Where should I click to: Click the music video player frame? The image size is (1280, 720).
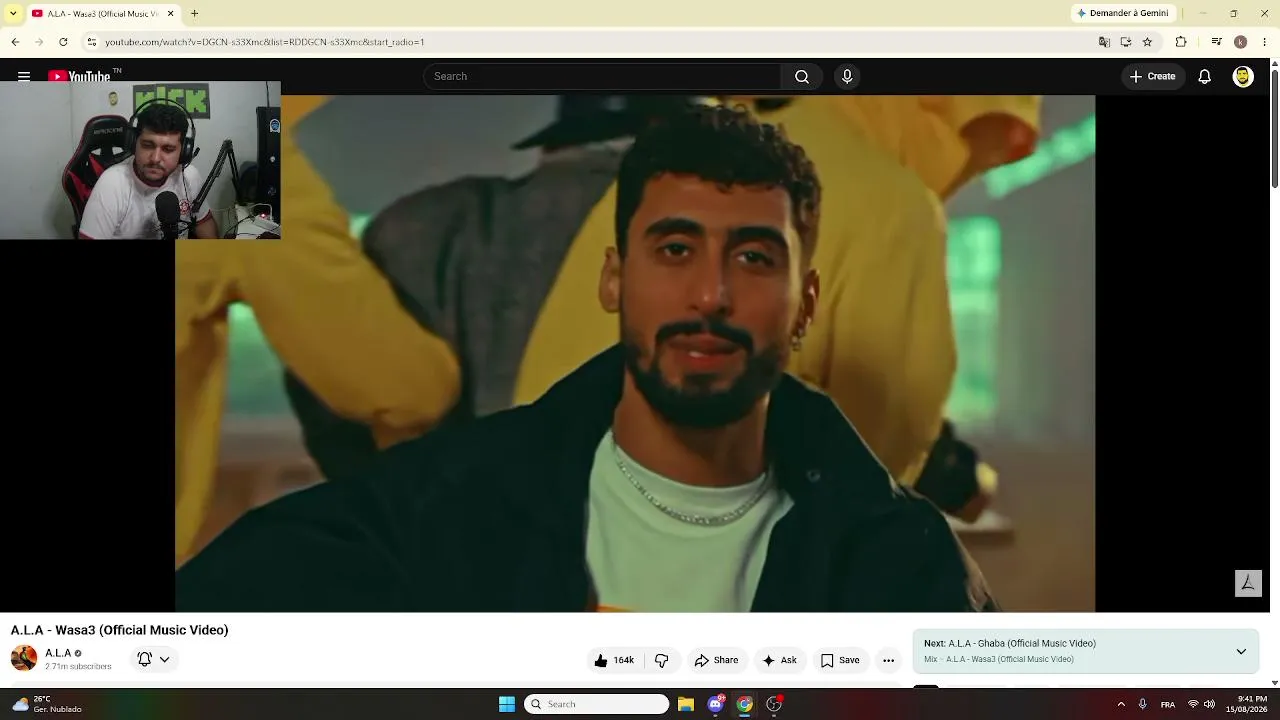coord(635,353)
